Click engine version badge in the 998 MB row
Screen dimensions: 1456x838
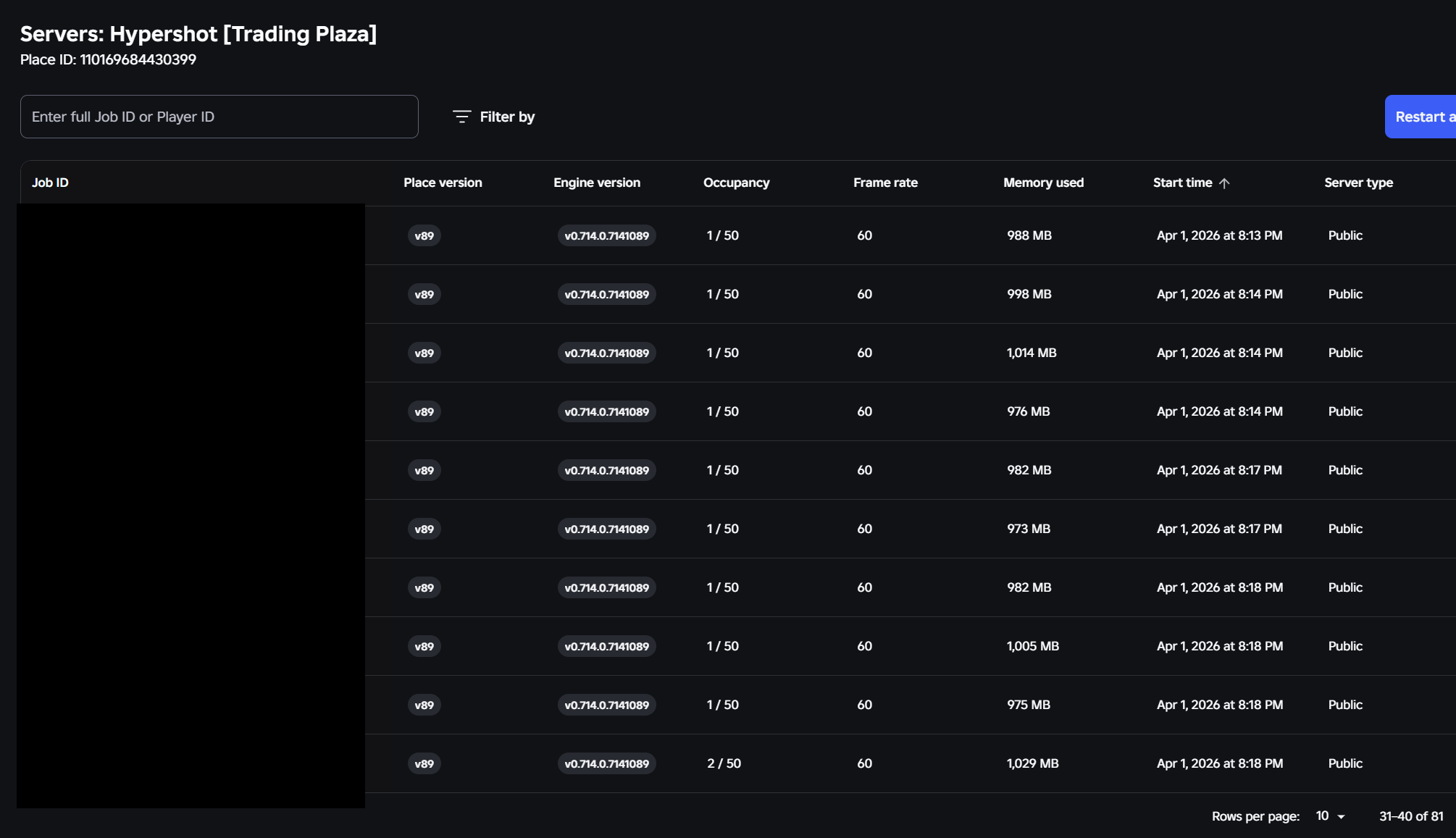pos(606,294)
